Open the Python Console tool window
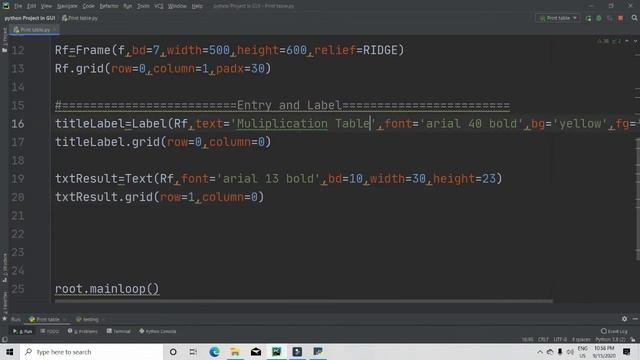Screen dimensions: 640x360 point(158,331)
